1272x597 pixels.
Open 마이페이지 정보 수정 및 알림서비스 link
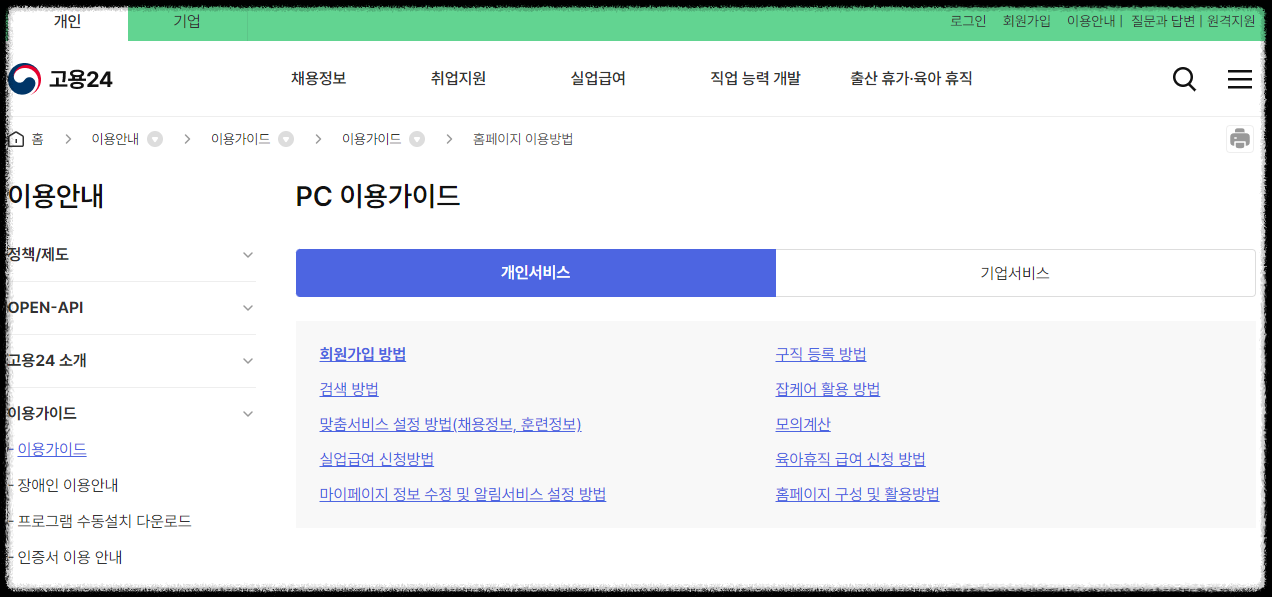463,495
